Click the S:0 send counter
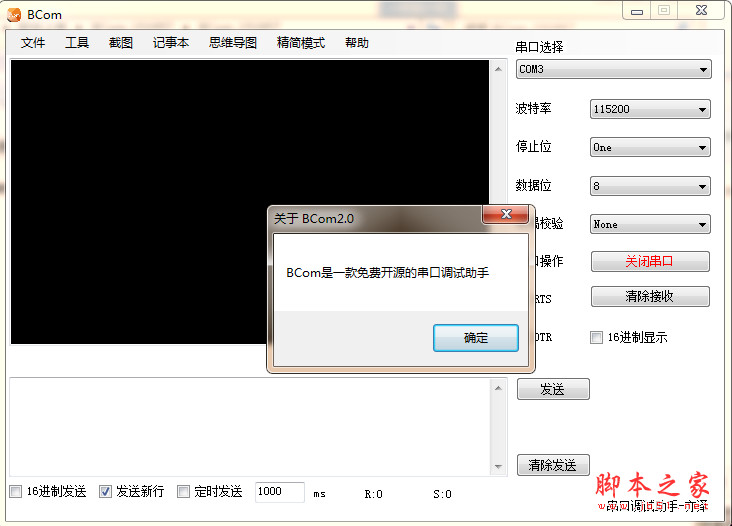 [442, 494]
